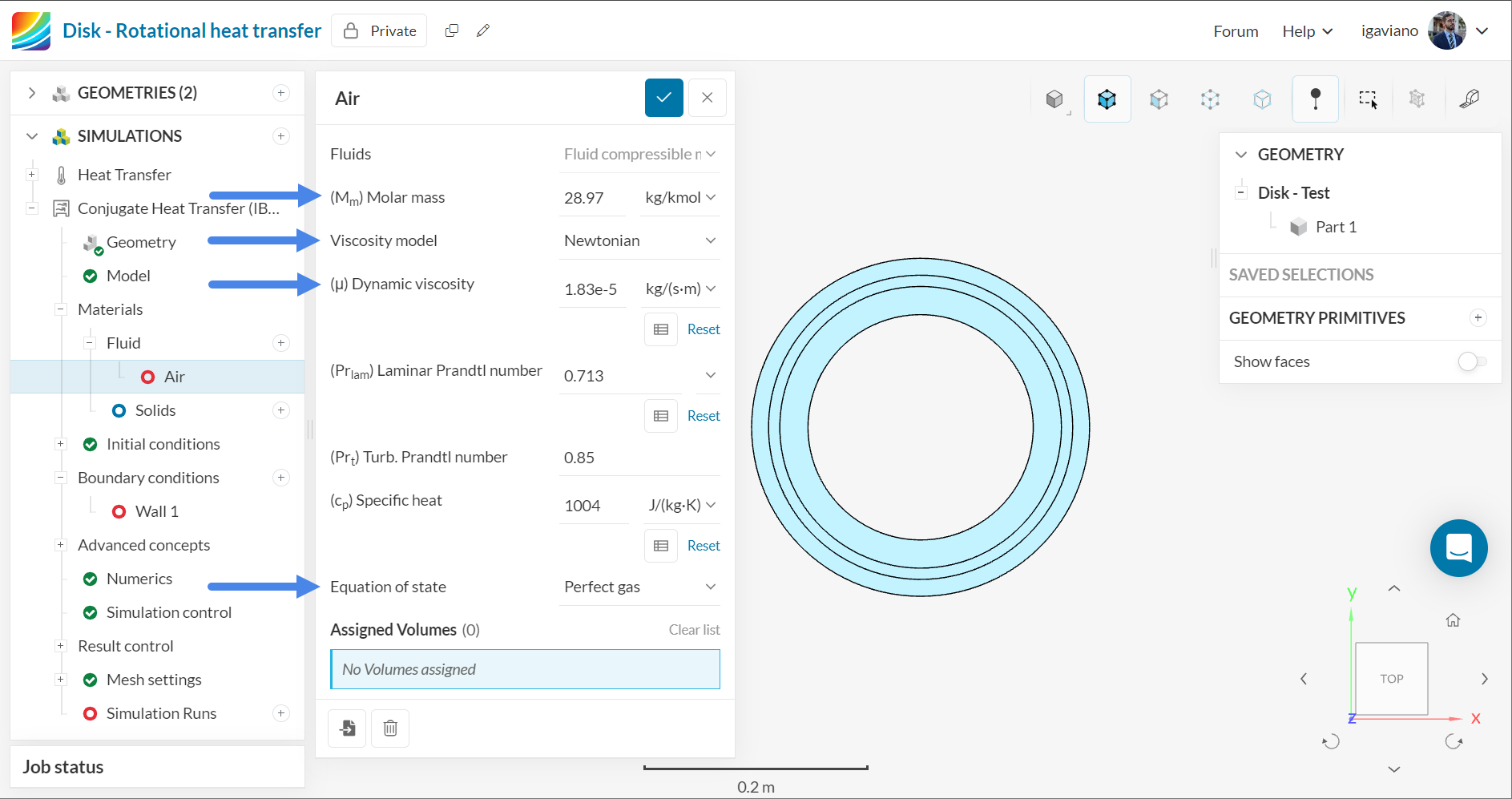Open the Forum link in header
The height and width of the screenshot is (799, 1512).
[x=1235, y=31]
